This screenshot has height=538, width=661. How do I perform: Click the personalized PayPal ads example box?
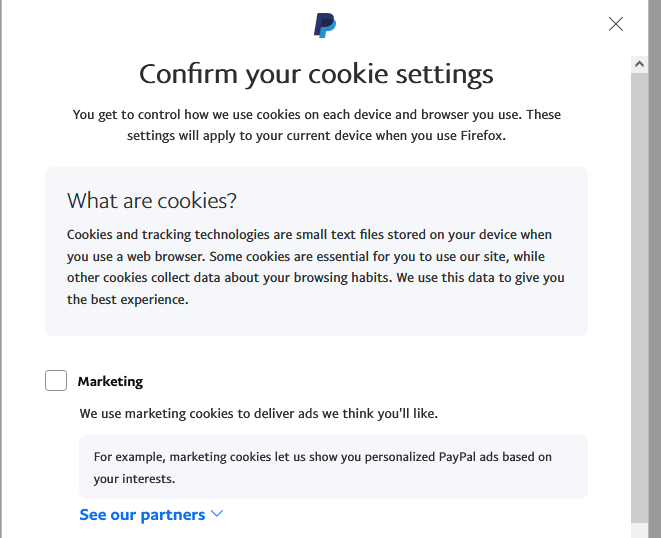[x=333, y=467]
